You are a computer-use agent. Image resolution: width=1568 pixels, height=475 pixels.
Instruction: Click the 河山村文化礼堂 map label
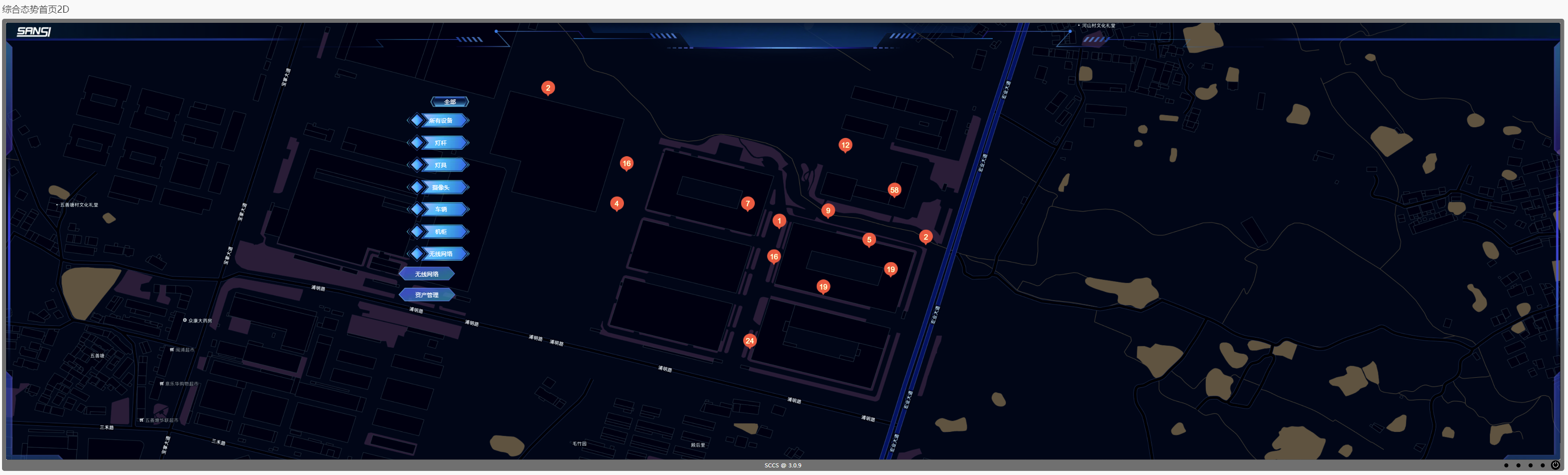click(x=1098, y=25)
